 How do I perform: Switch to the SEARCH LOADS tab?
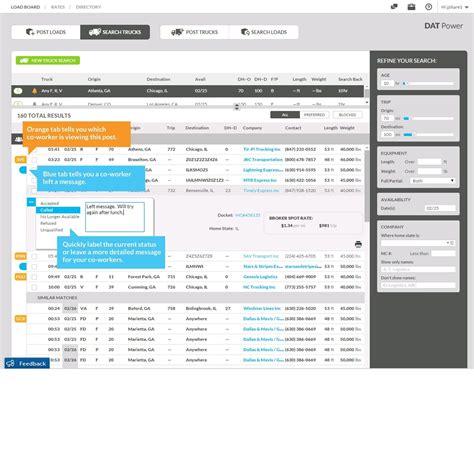264,32
